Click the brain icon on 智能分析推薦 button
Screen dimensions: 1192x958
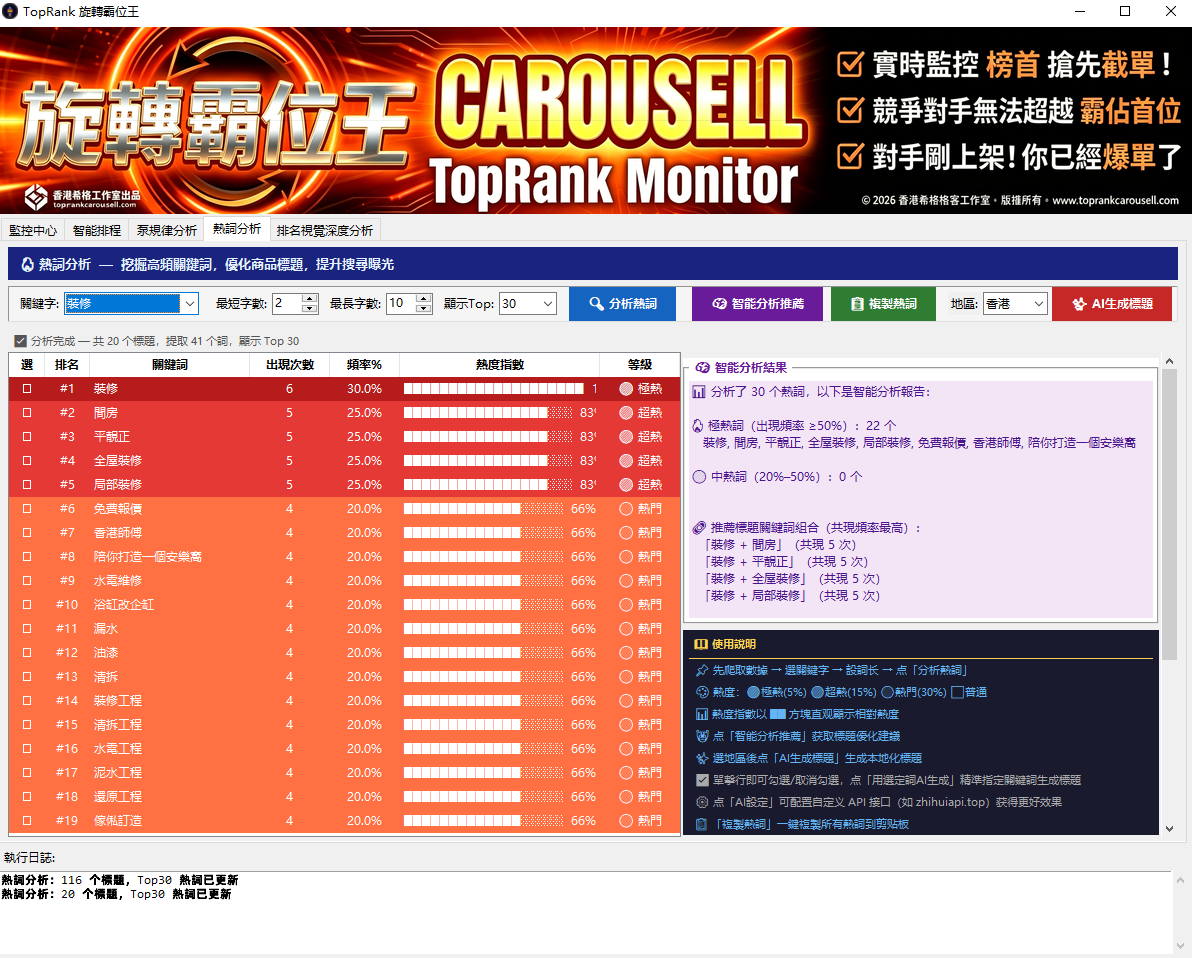[x=719, y=303]
